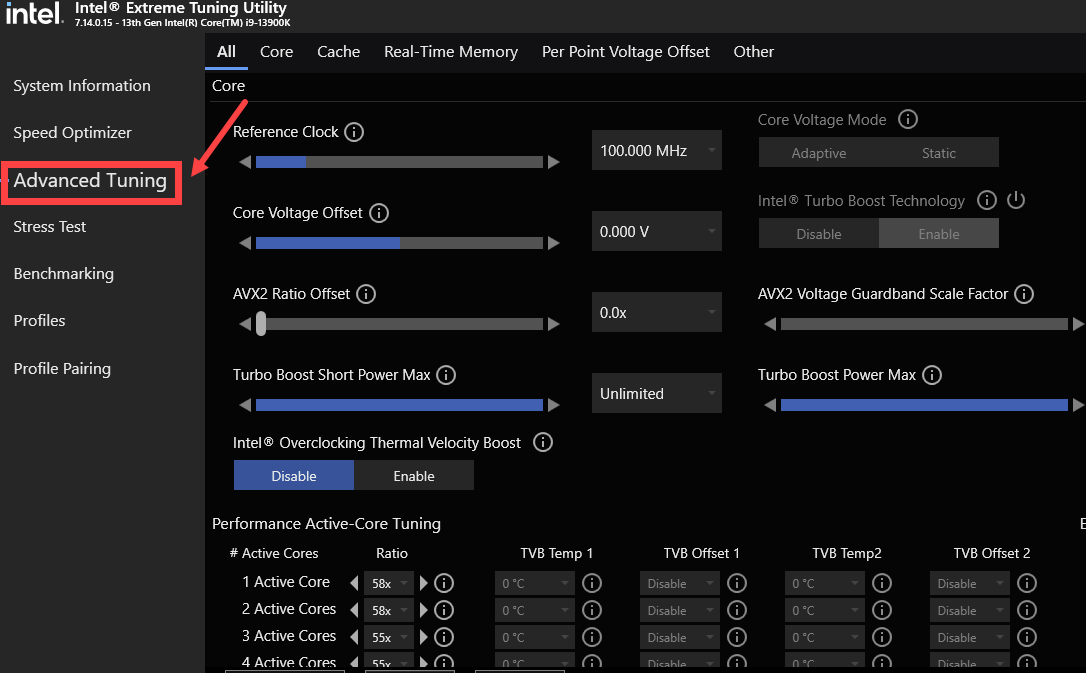Expand the 0.000 V Core Voltage Offset dropdown
The width and height of the screenshot is (1086, 673).
pos(656,232)
